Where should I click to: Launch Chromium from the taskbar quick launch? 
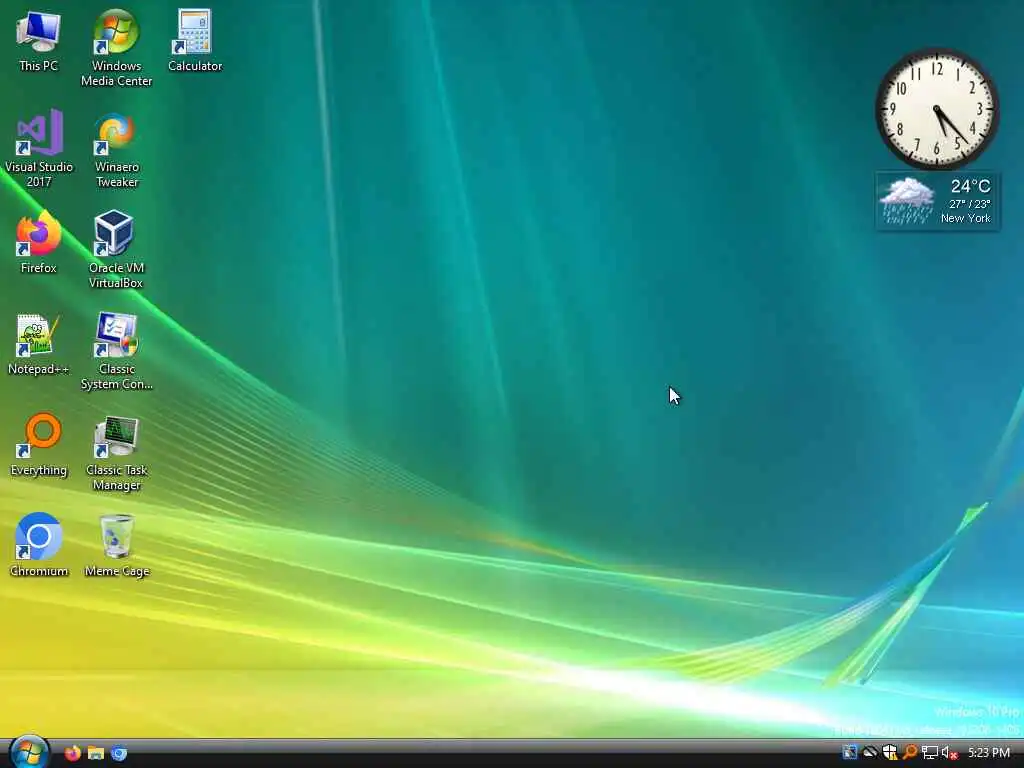coord(119,753)
